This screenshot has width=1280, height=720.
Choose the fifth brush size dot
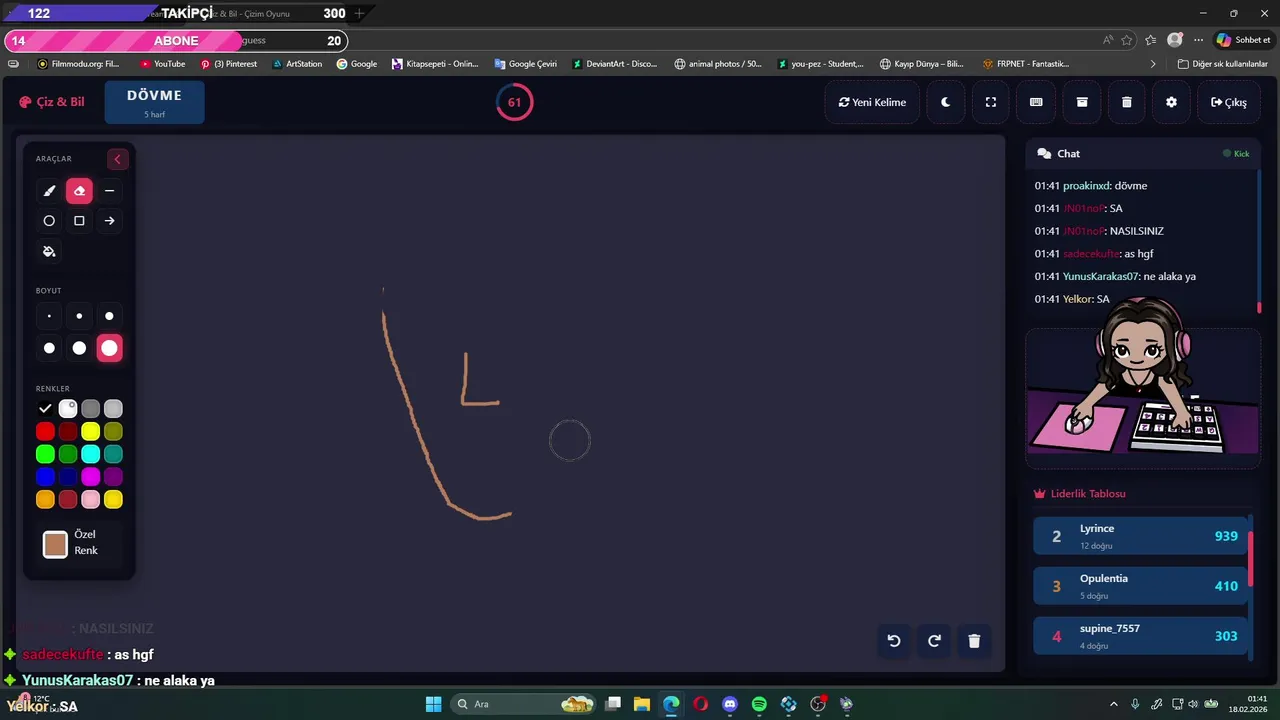[x=79, y=348]
